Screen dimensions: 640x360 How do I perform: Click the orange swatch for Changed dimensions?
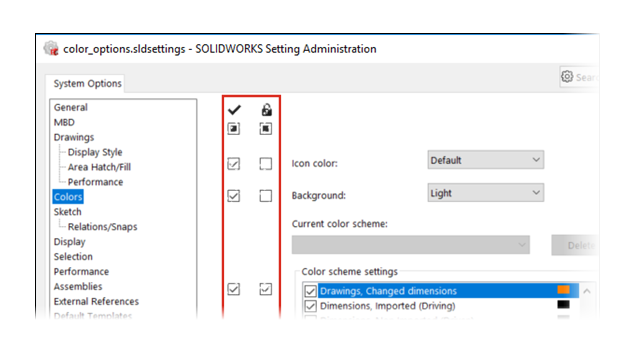[x=563, y=289]
